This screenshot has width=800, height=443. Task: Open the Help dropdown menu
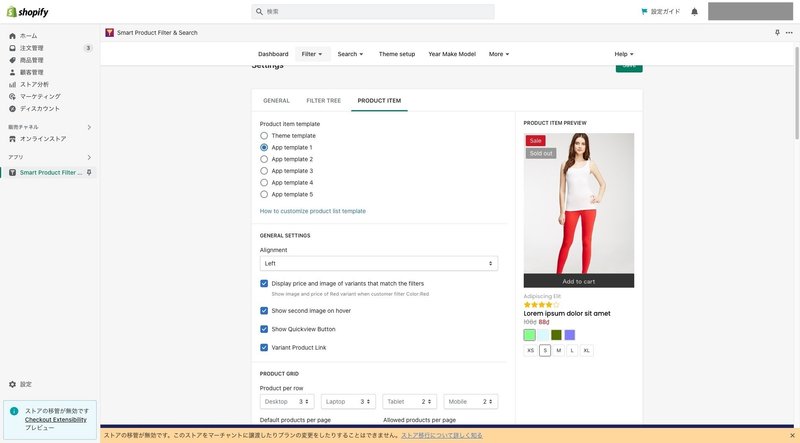click(x=623, y=54)
